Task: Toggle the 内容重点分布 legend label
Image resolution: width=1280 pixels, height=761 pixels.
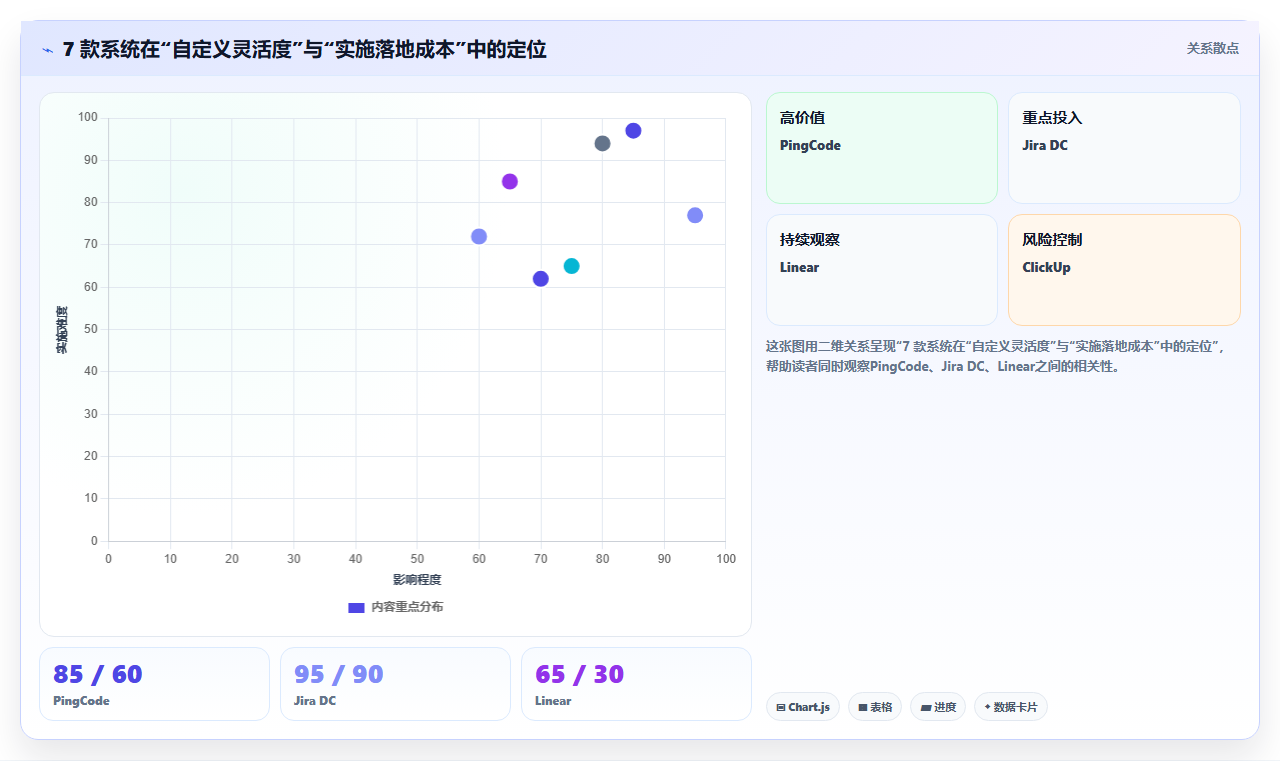Action: click(407, 607)
